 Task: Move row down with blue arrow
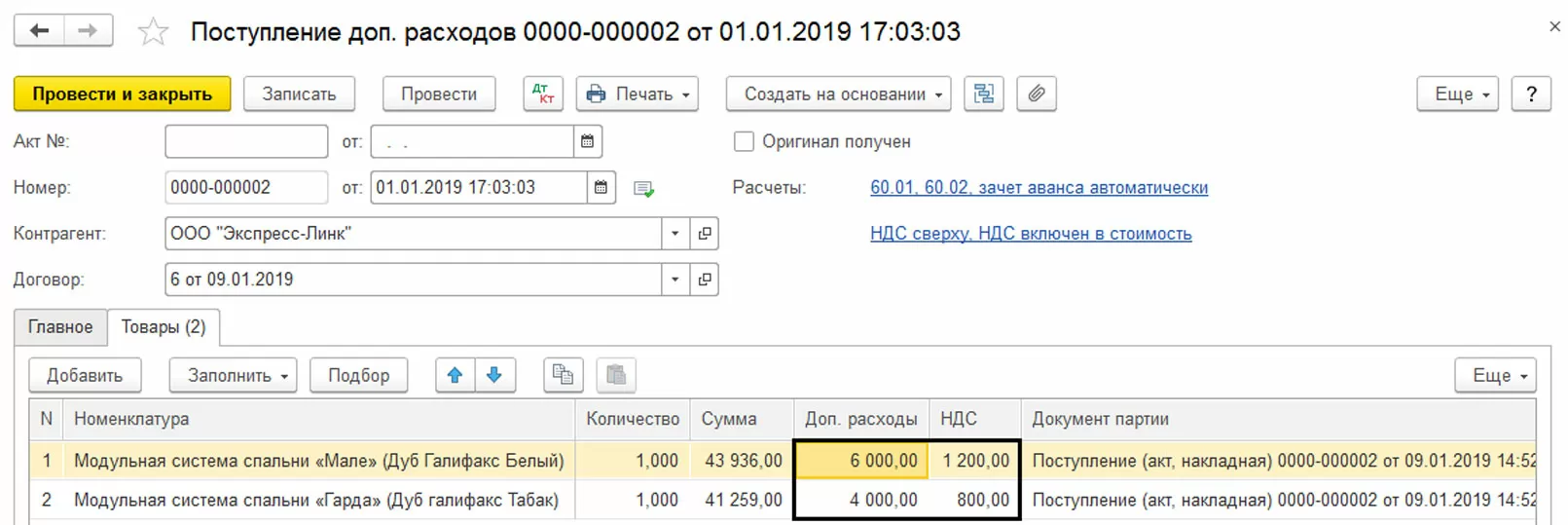coord(494,375)
